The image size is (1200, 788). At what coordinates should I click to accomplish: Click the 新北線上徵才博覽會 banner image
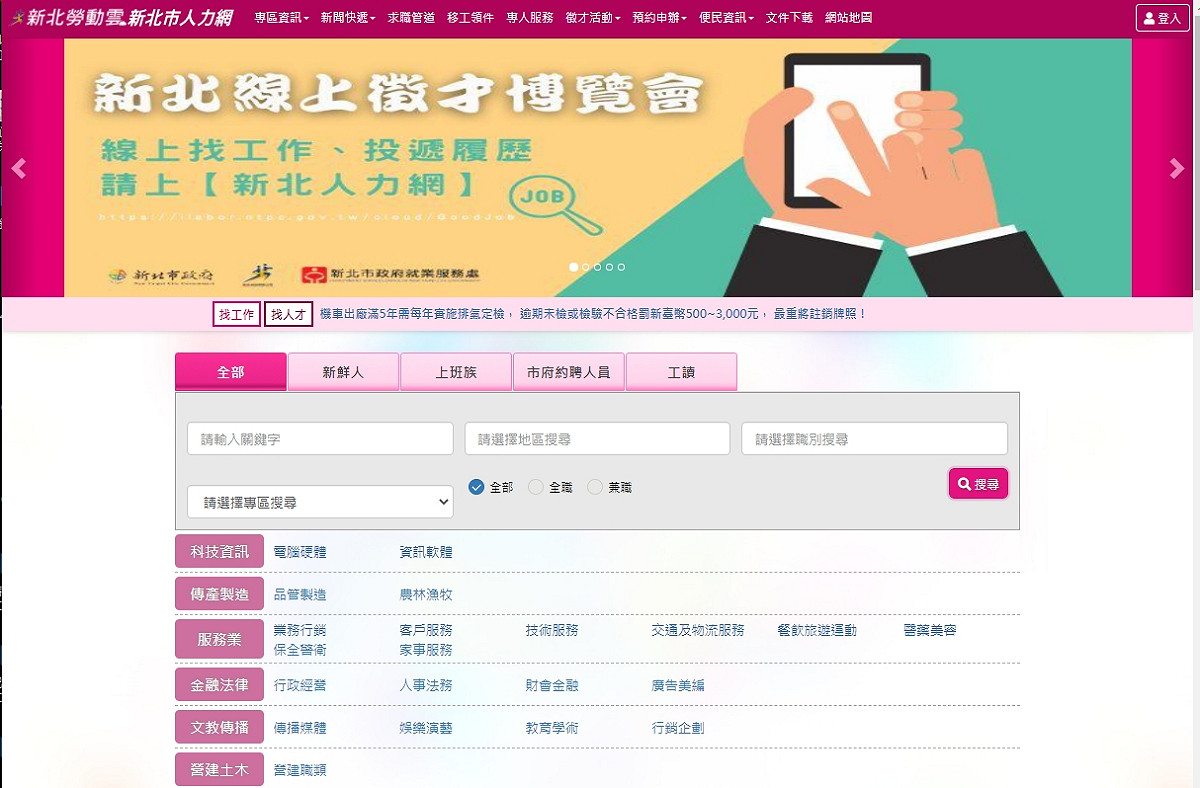pyautogui.click(x=598, y=168)
